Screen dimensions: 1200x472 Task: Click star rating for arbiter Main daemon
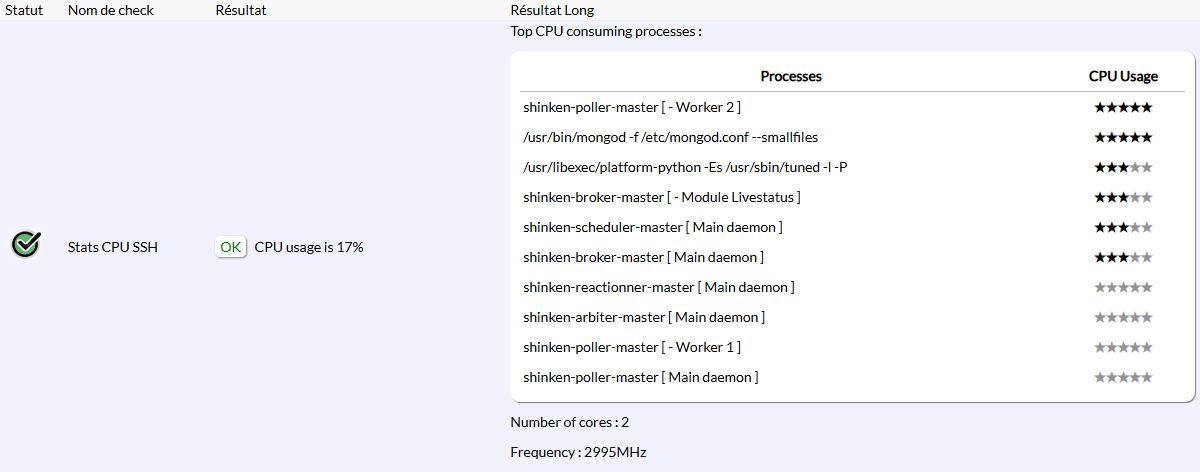point(1123,317)
